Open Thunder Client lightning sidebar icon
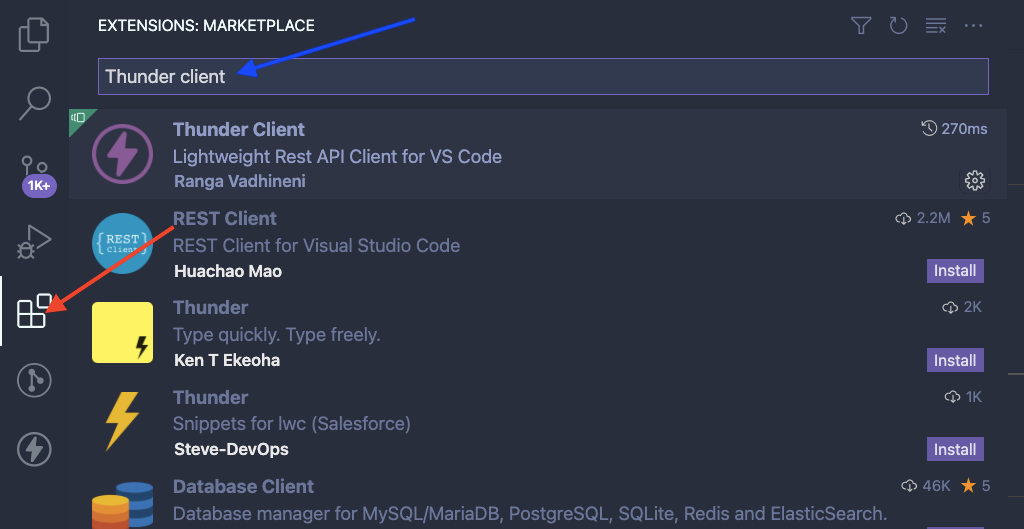The width and height of the screenshot is (1024, 529). tap(34, 449)
